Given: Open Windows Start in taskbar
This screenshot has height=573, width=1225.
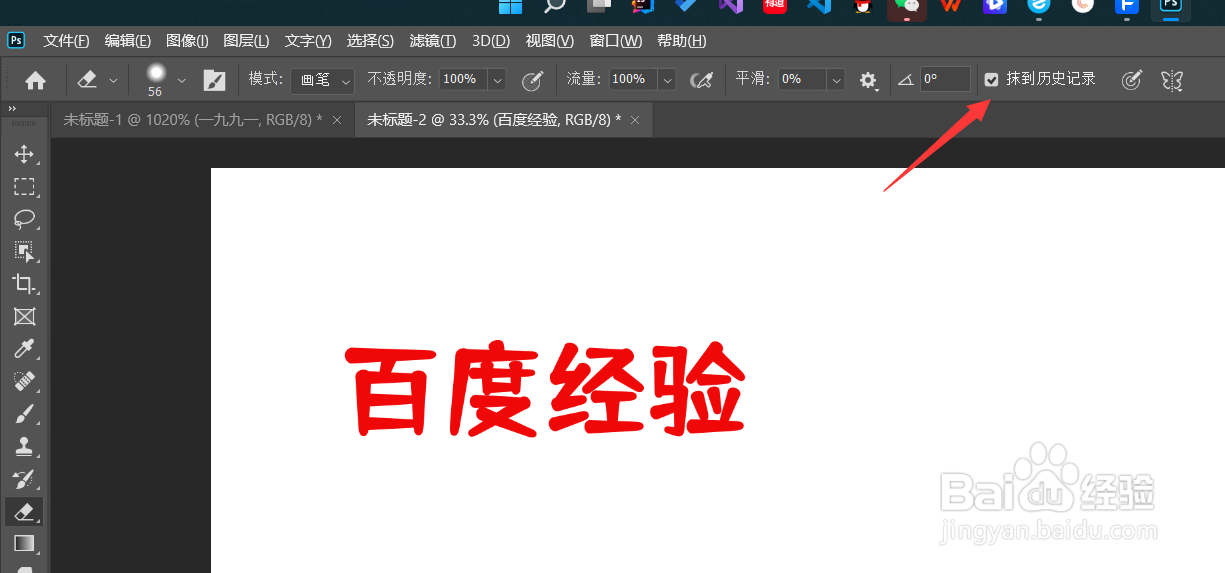Looking at the screenshot, I should click(510, 6).
